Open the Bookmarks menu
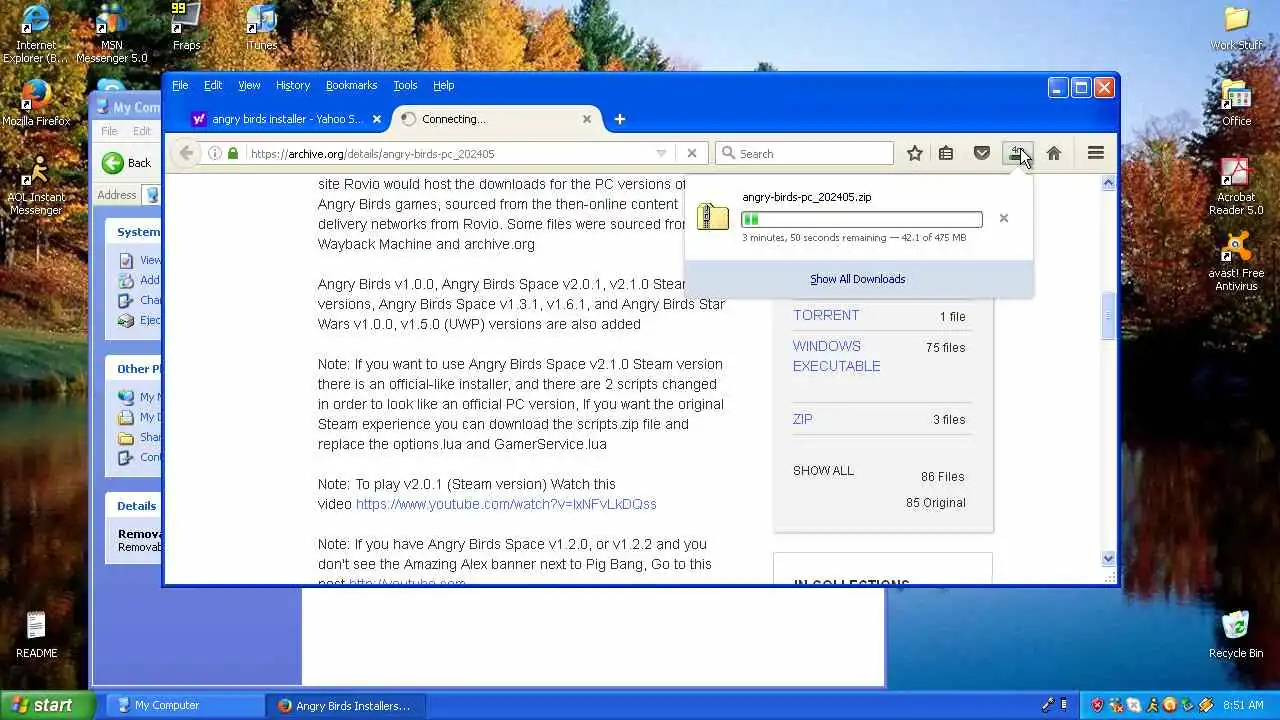 click(351, 85)
